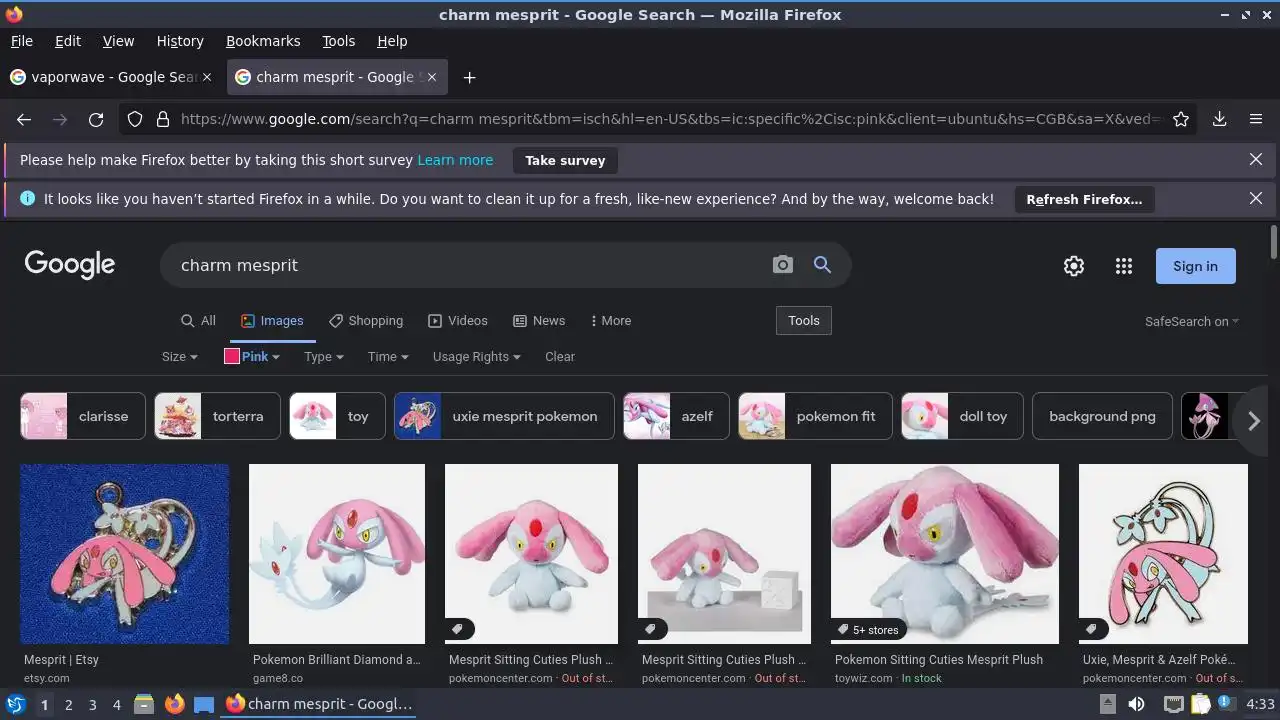Image resolution: width=1280 pixels, height=720 pixels.
Task: Switch to the News results tab
Action: [x=539, y=321]
